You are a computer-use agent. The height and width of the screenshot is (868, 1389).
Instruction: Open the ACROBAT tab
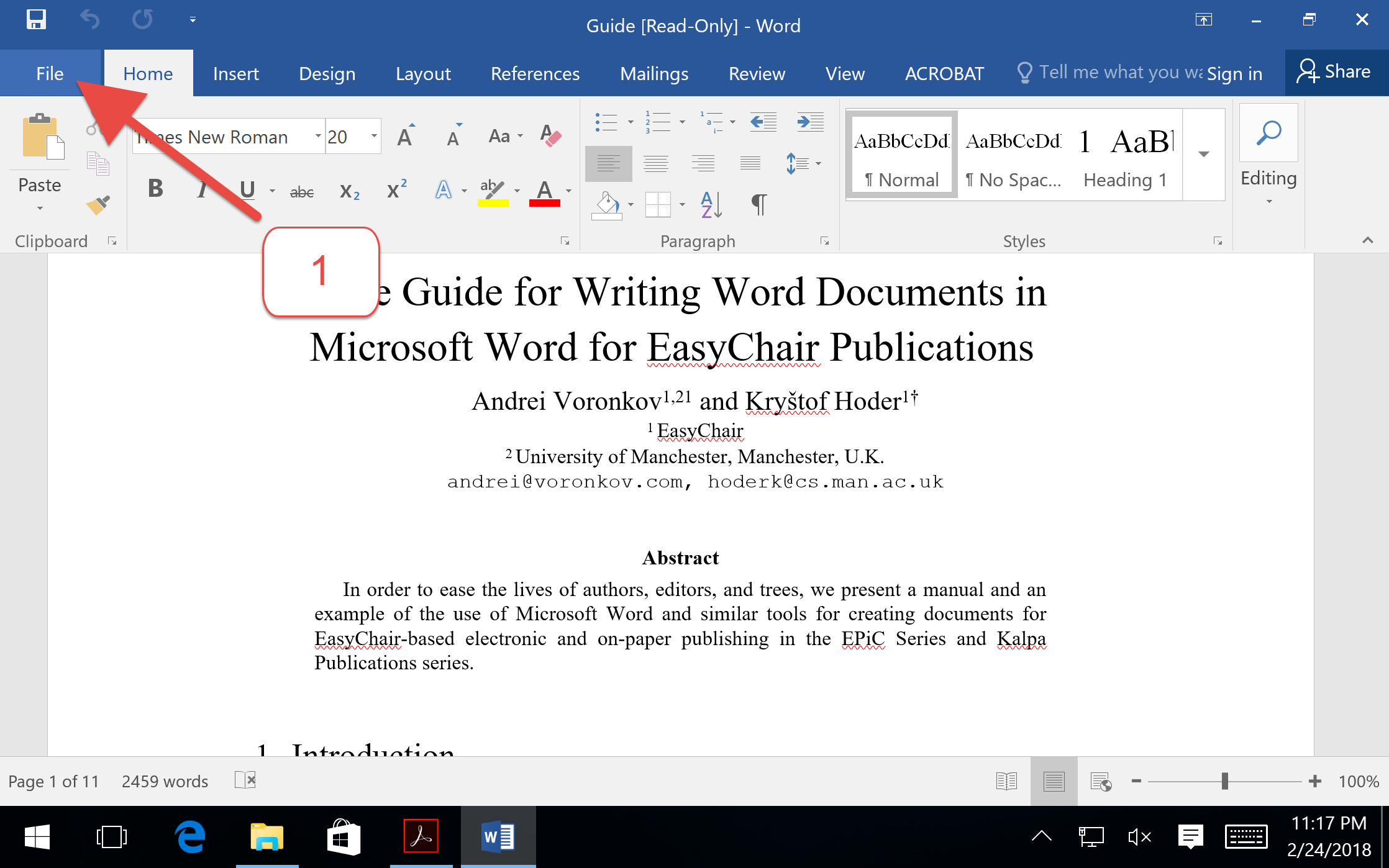coord(944,73)
